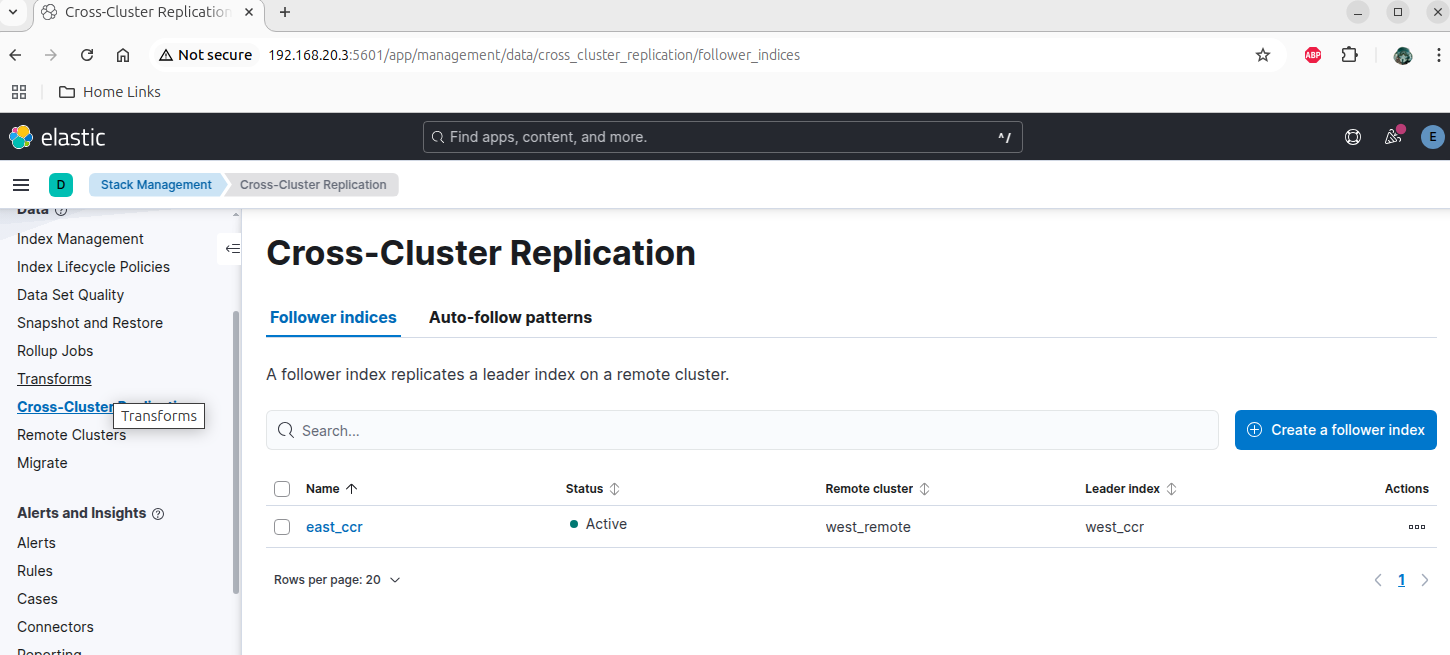Viewport: 1450px width, 655px height.
Task: Select all follower indices checkbox
Action: point(282,489)
